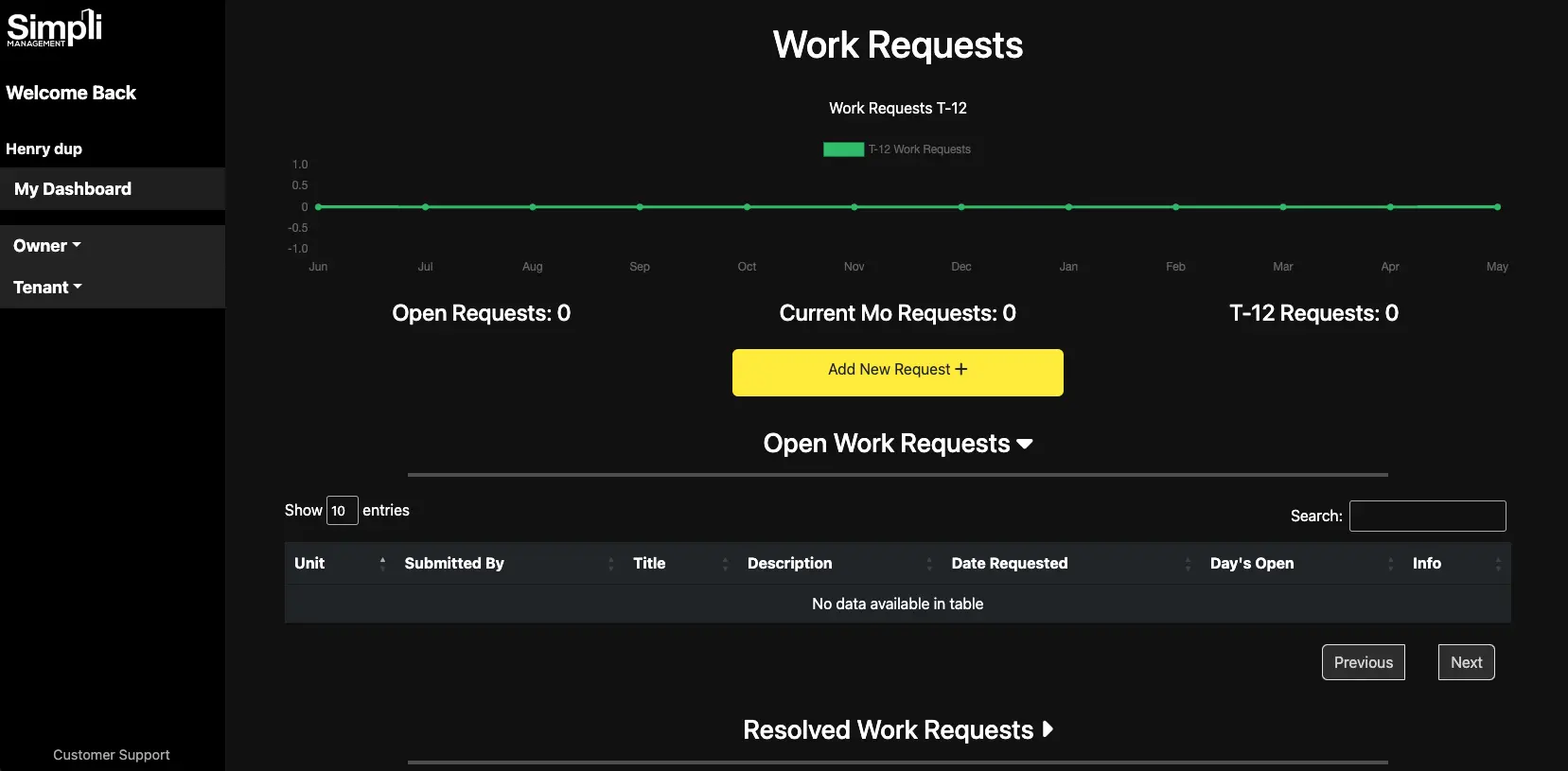Click the Jun data point on the chart
The image size is (1568, 771).
(318, 206)
